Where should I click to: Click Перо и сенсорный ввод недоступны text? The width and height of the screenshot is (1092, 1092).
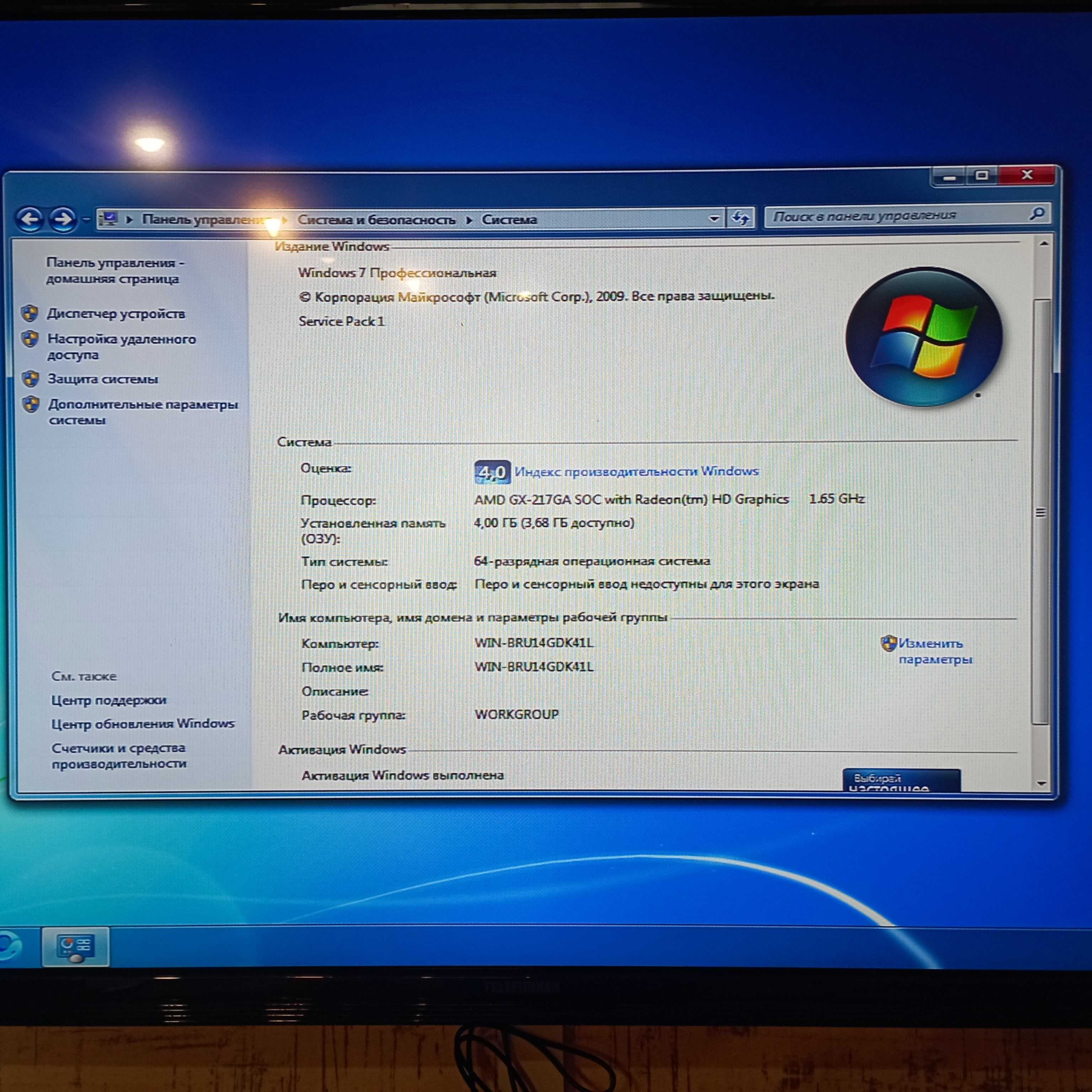(x=647, y=584)
